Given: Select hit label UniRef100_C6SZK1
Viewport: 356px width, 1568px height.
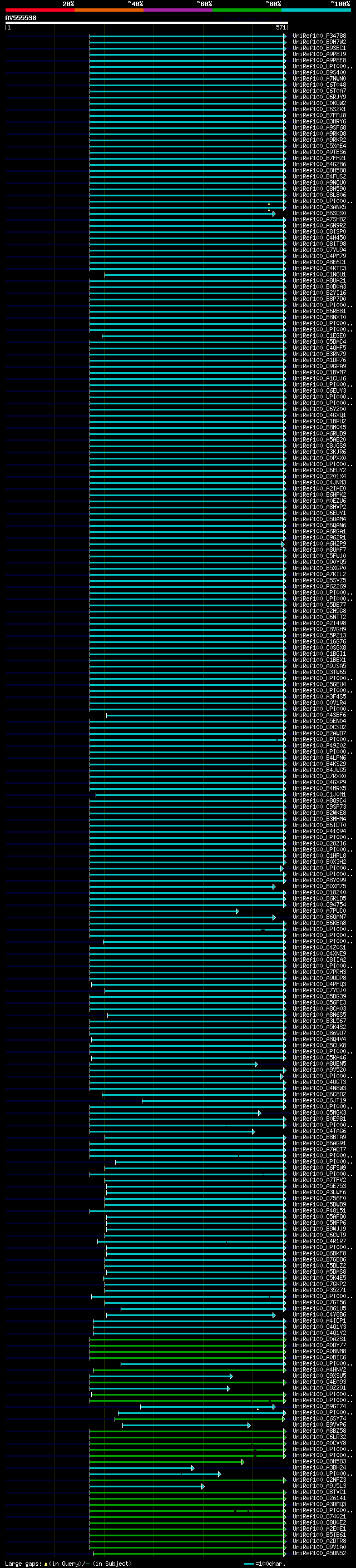Looking at the screenshot, I should 319,110.
